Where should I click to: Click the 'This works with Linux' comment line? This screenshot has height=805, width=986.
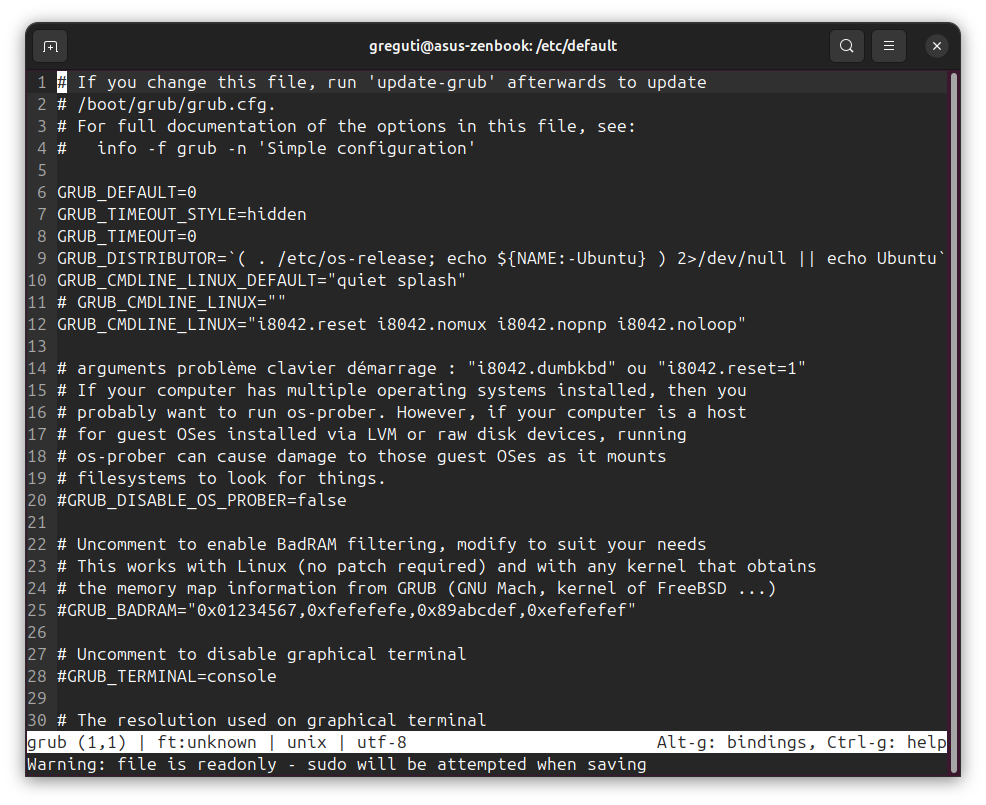[436, 567]
